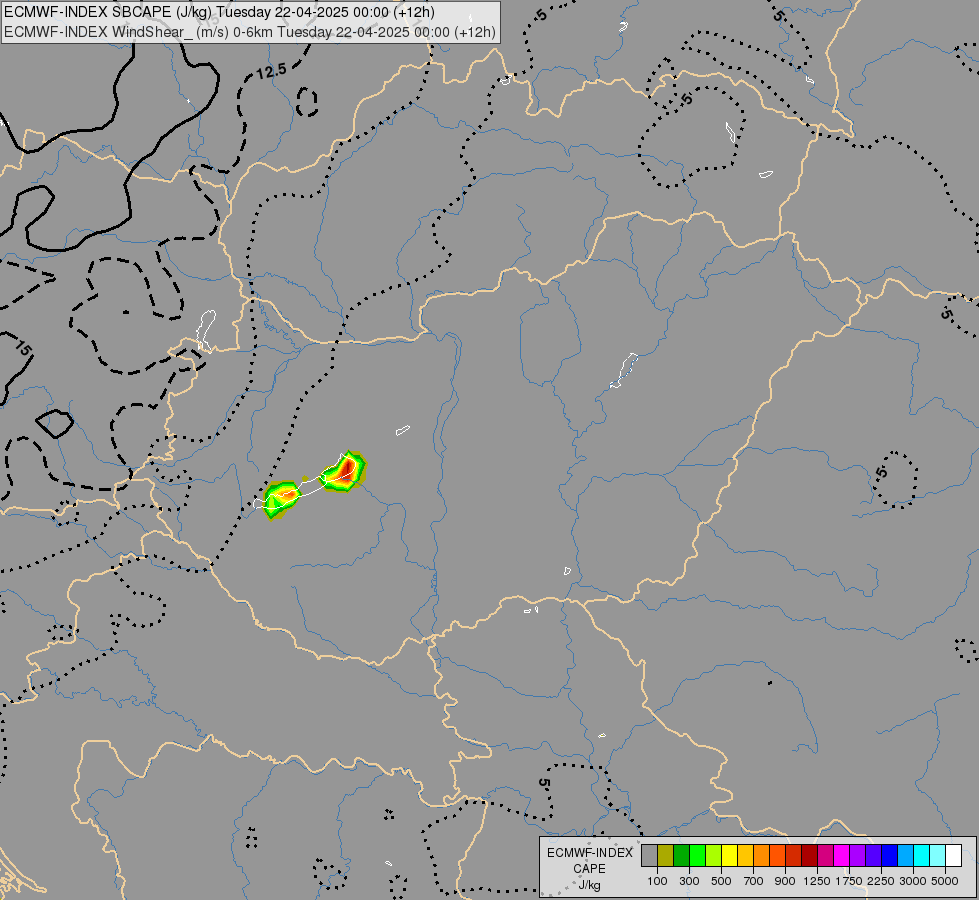The width and height of the screenshot is (979, 900).
Task: Click the legend value "1250"
Action: (x=817, y=881)
